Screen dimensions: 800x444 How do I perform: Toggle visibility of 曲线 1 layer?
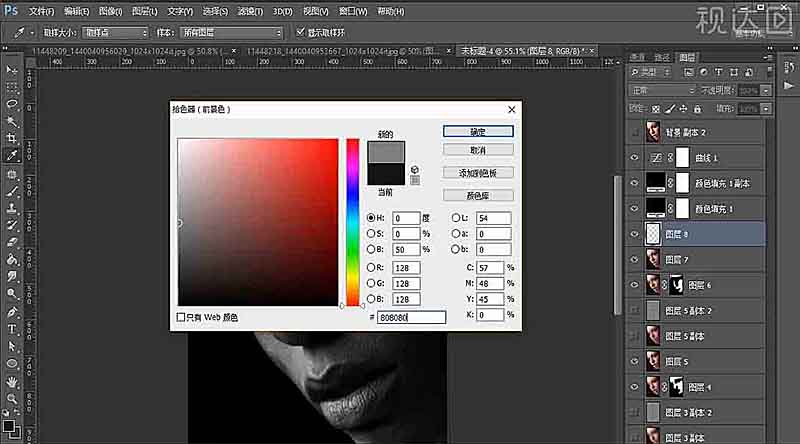634,158
